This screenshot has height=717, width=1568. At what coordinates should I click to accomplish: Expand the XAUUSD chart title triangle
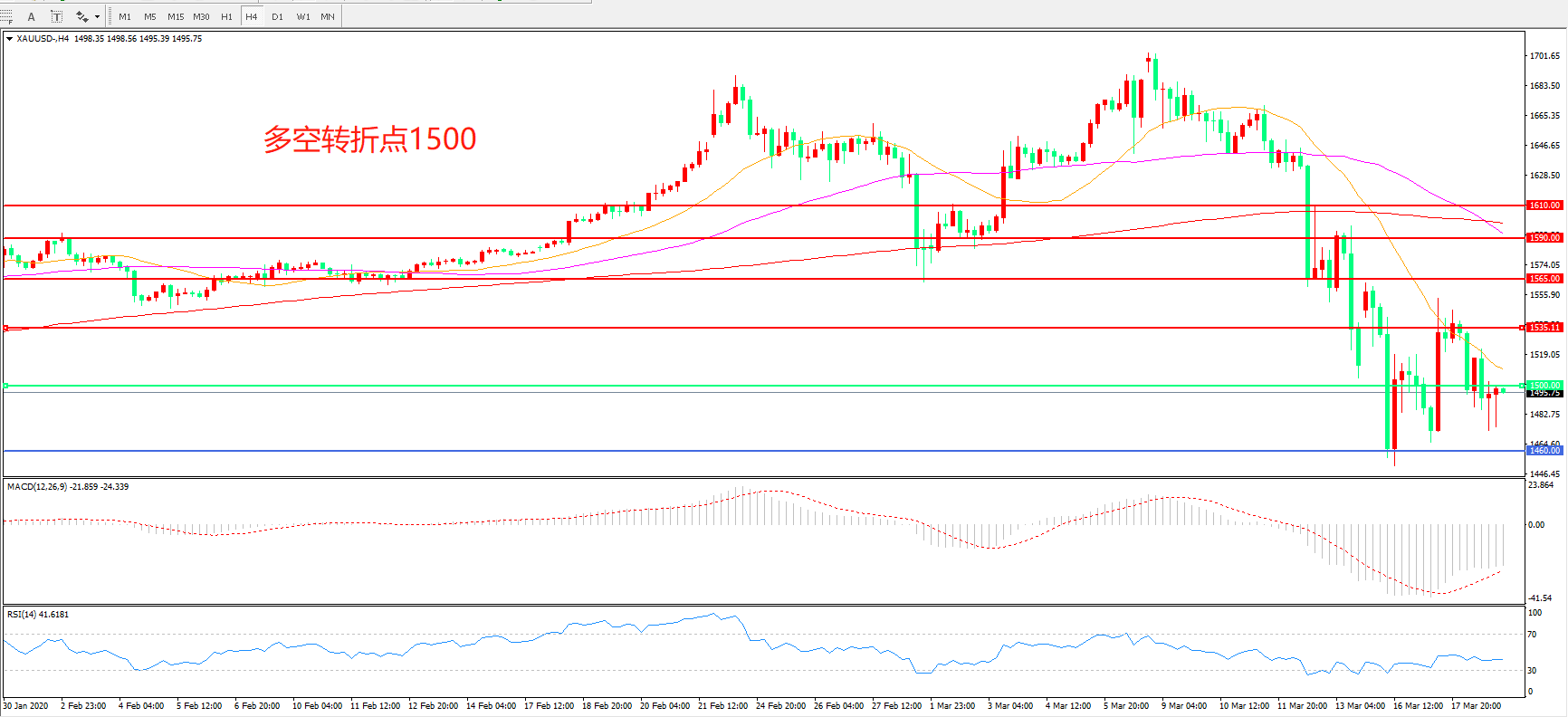(x=9, y=39)
